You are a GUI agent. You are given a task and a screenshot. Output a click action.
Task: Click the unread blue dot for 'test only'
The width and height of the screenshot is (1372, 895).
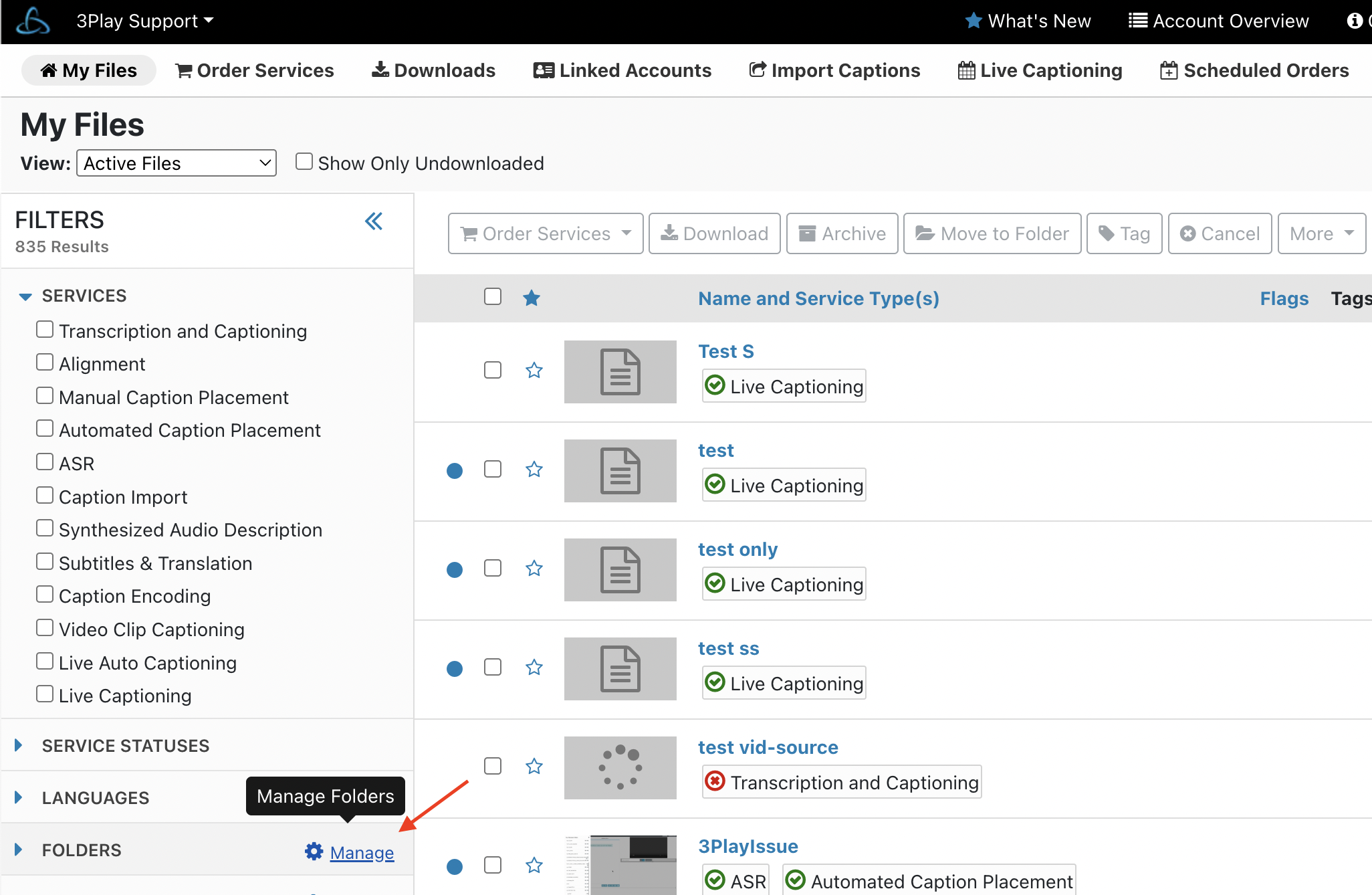pos(455,570)
